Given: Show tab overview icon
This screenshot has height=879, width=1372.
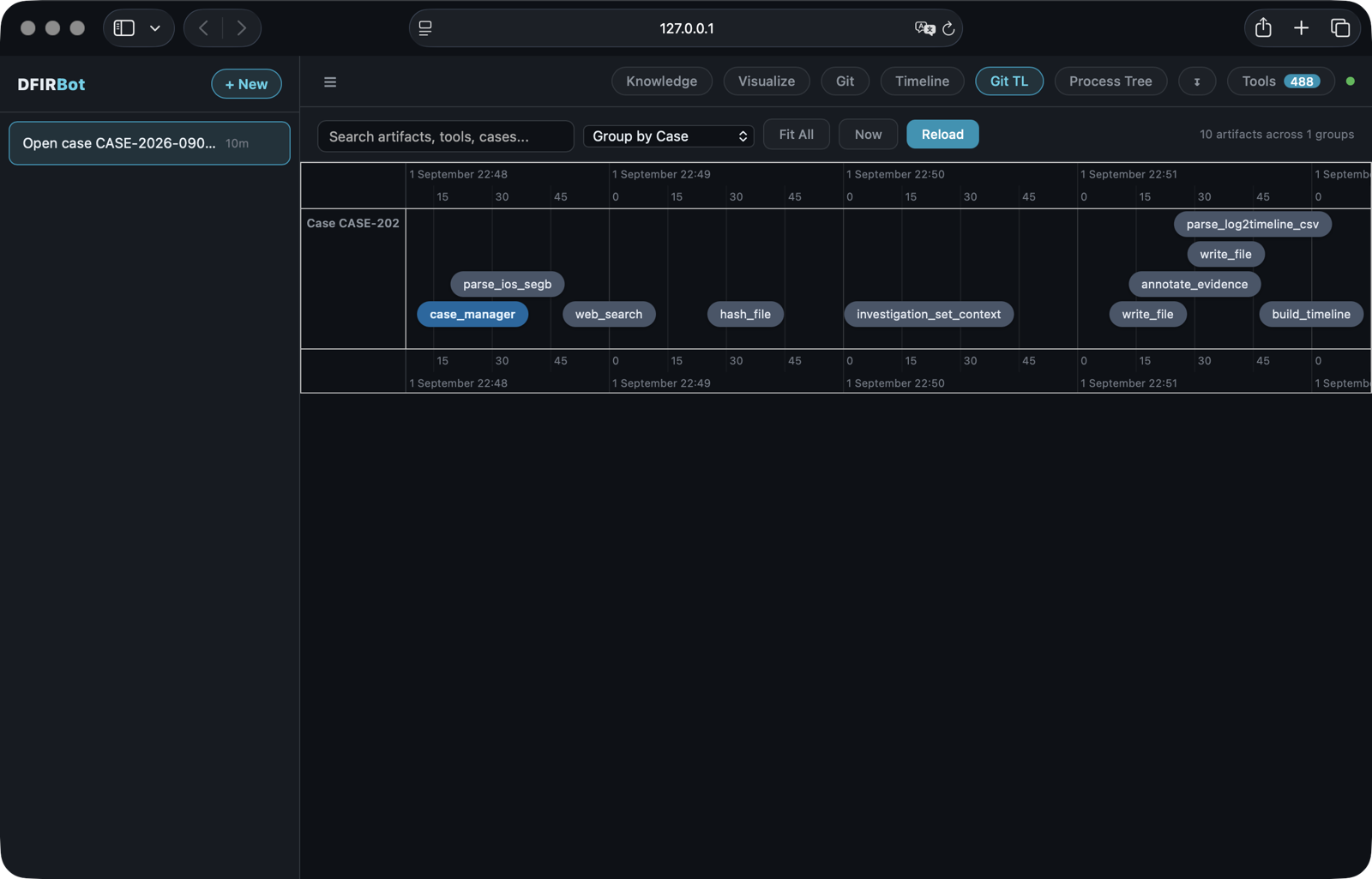Looking at the screenshot, I should [x=1340, y=28].
